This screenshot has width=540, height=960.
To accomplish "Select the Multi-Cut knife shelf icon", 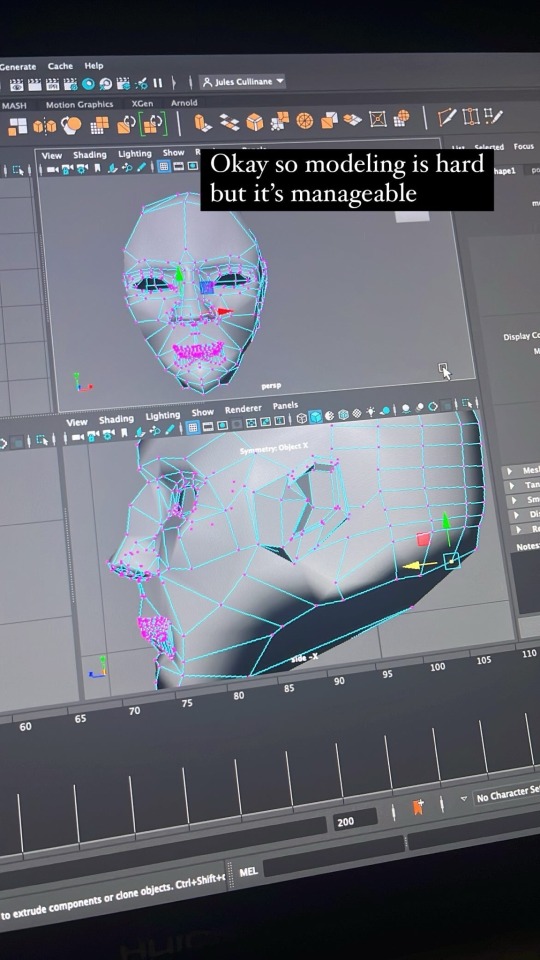I will click(x=447, y=117).
